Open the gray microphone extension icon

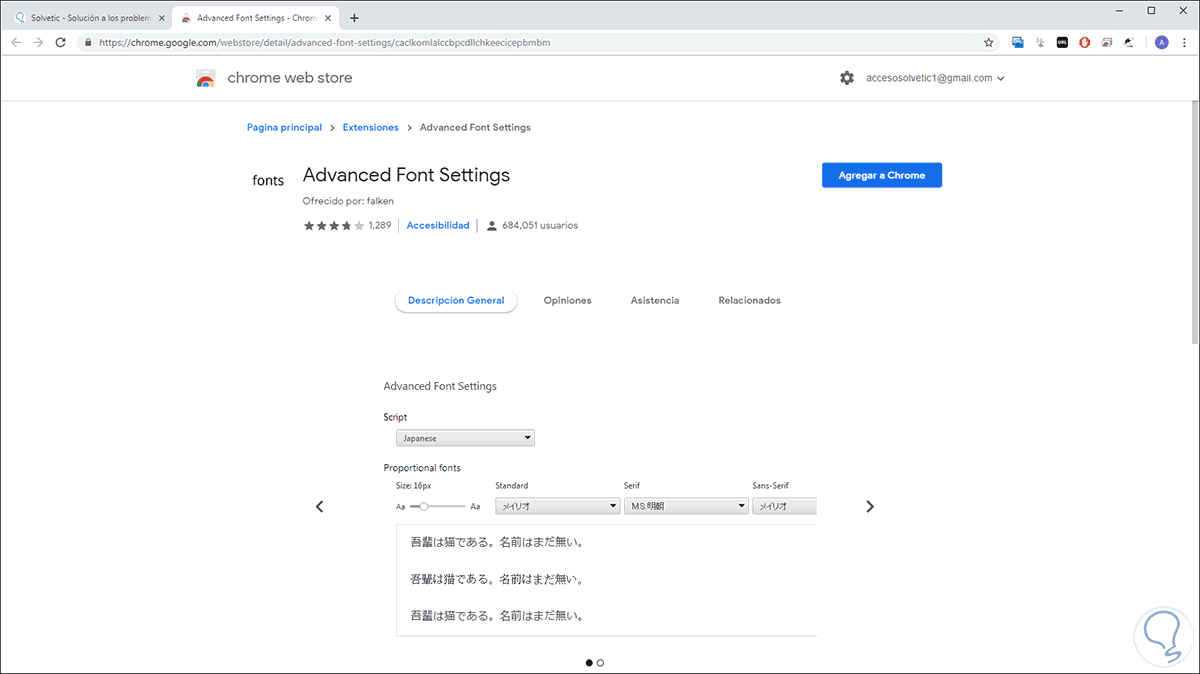click(x=1040, y=43)
